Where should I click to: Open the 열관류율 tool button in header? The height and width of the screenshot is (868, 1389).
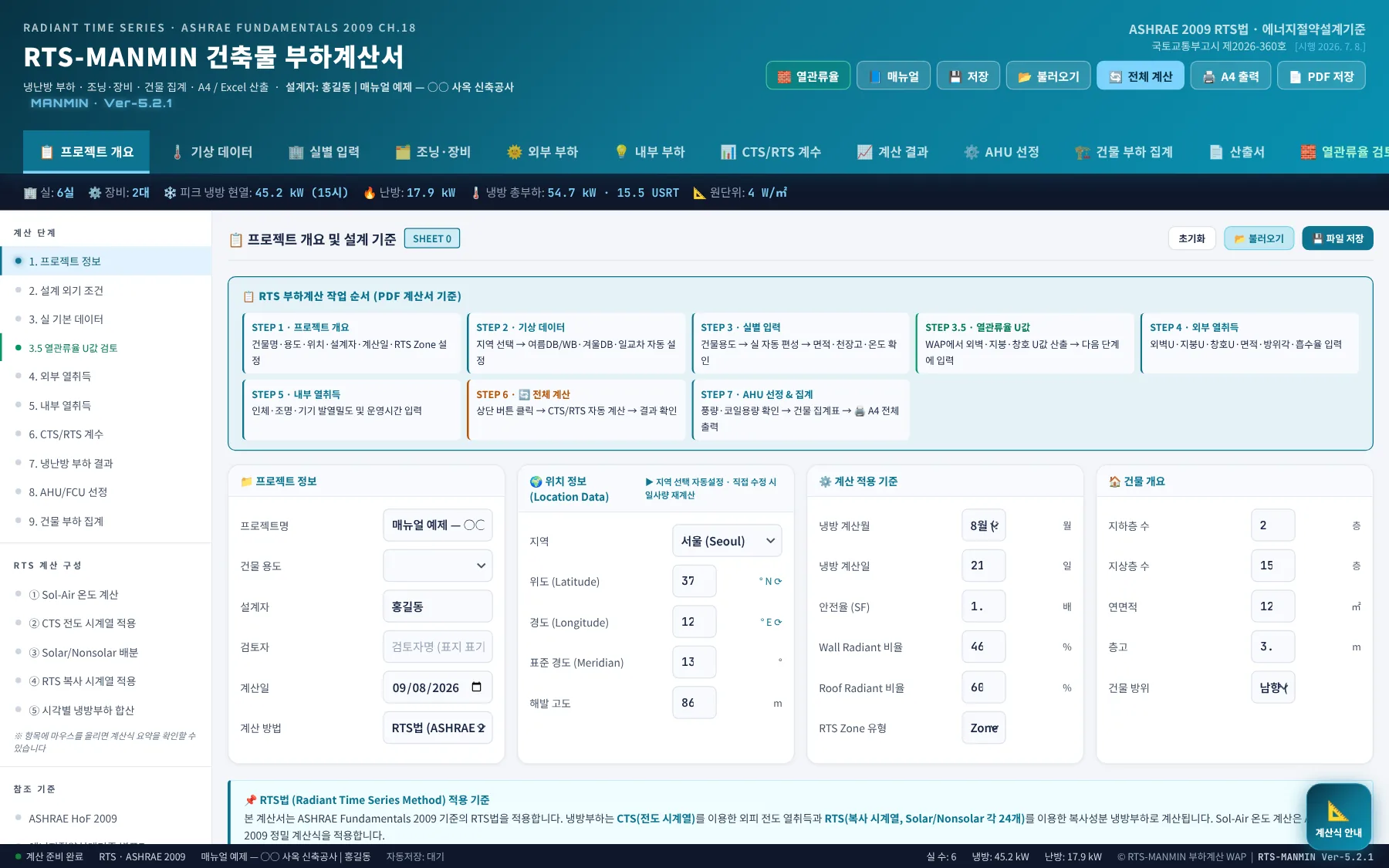(x=808, y=76)
